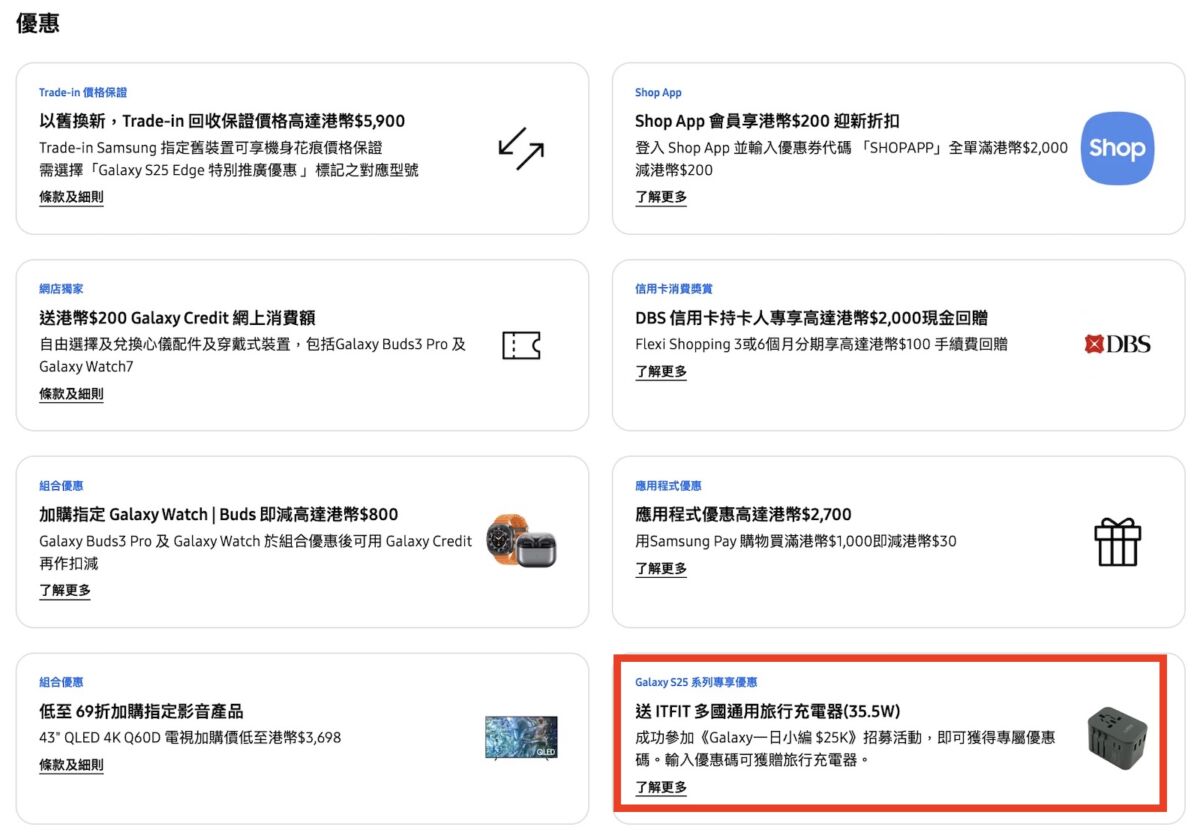Click the Galaxy Watch and Buds image
Screen dimensions: 1200x839
click(x=521, y=541)
